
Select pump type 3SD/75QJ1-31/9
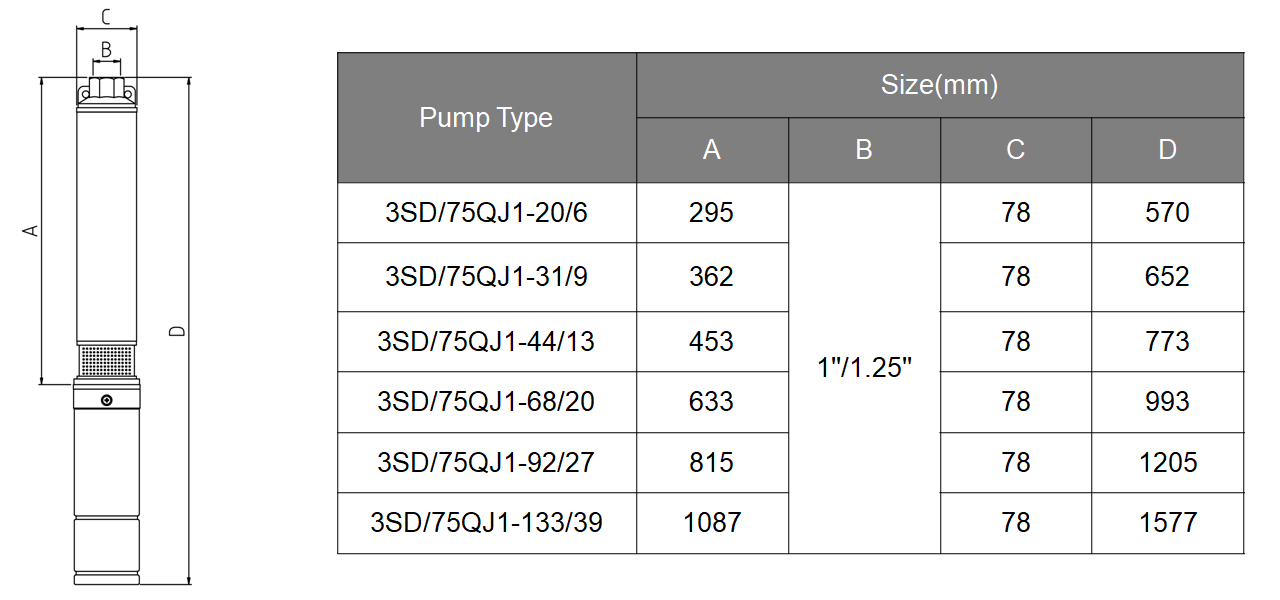(486, 277)
